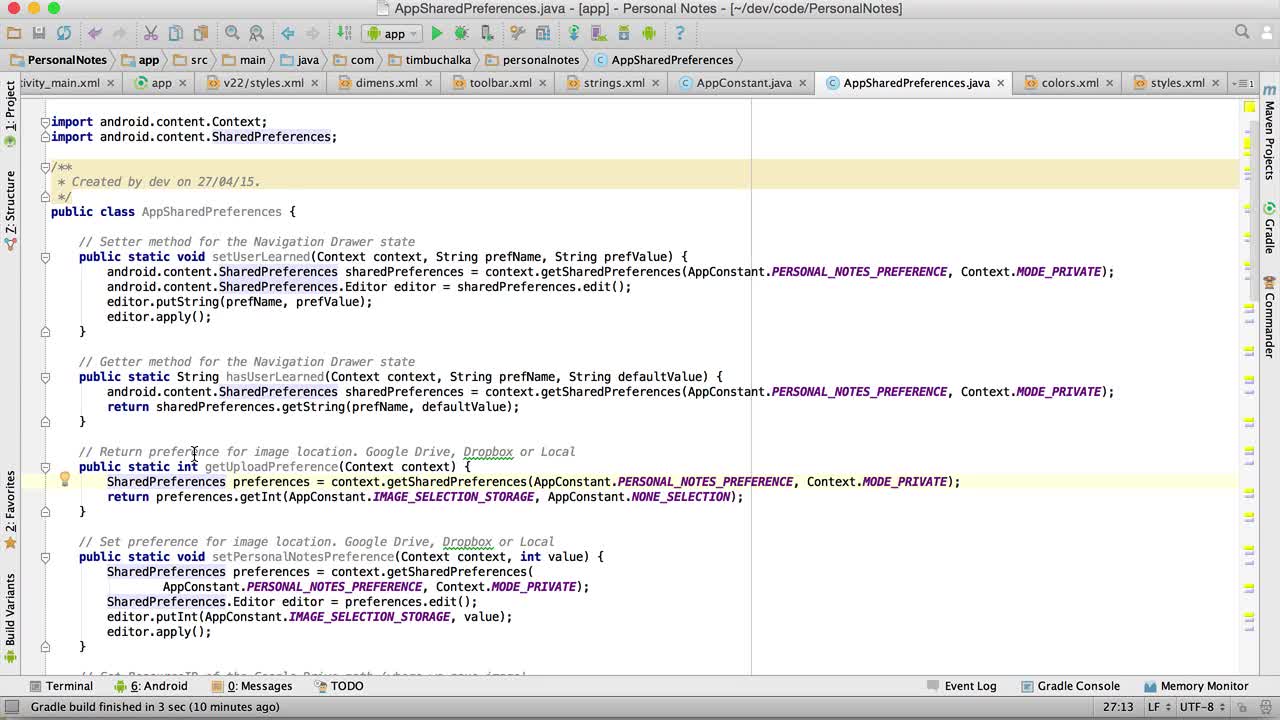Click the green Run app button

pos(437,34)
